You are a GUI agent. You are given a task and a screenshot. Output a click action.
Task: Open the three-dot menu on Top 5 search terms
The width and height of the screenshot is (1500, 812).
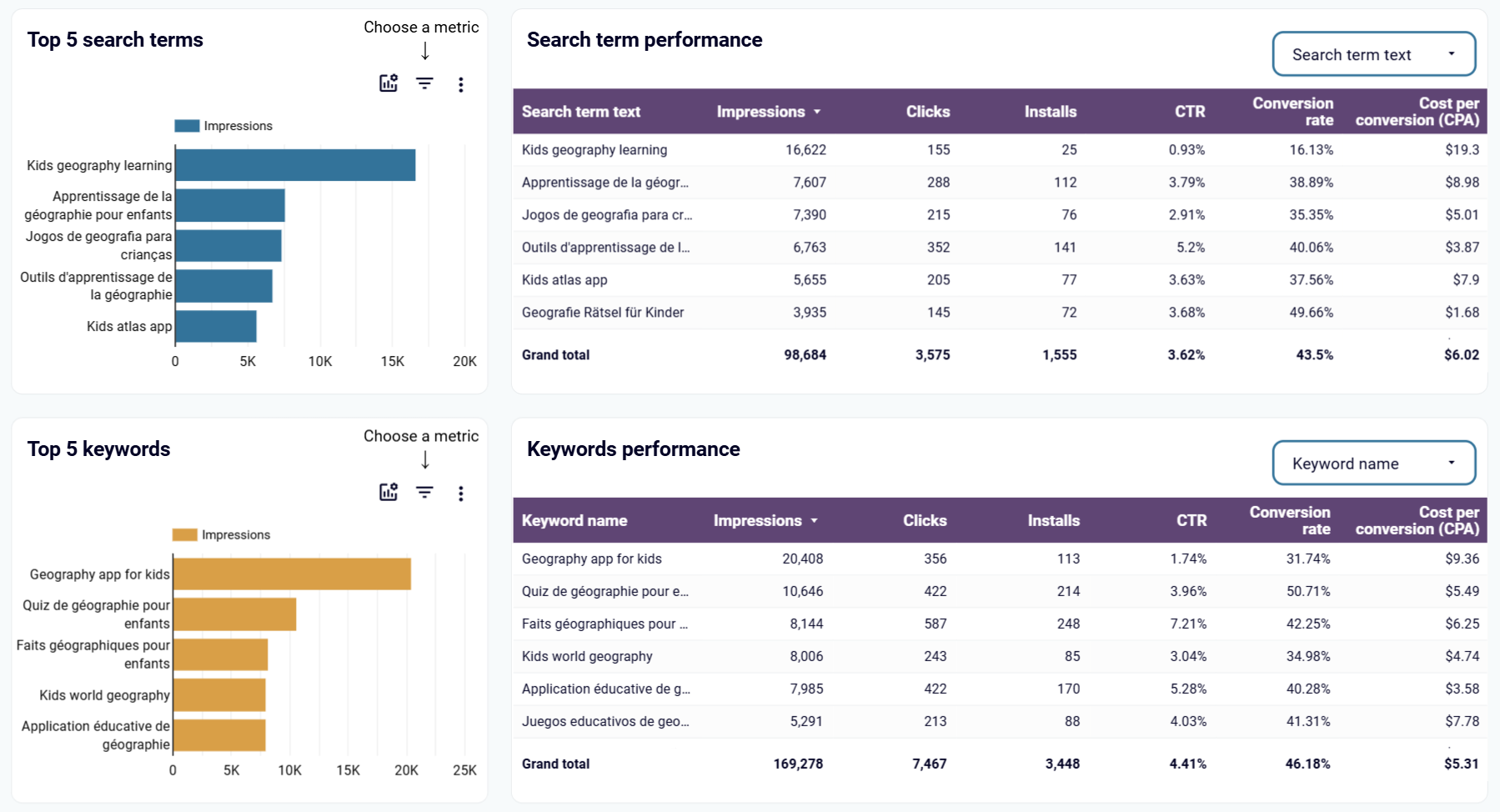point(460,83)
